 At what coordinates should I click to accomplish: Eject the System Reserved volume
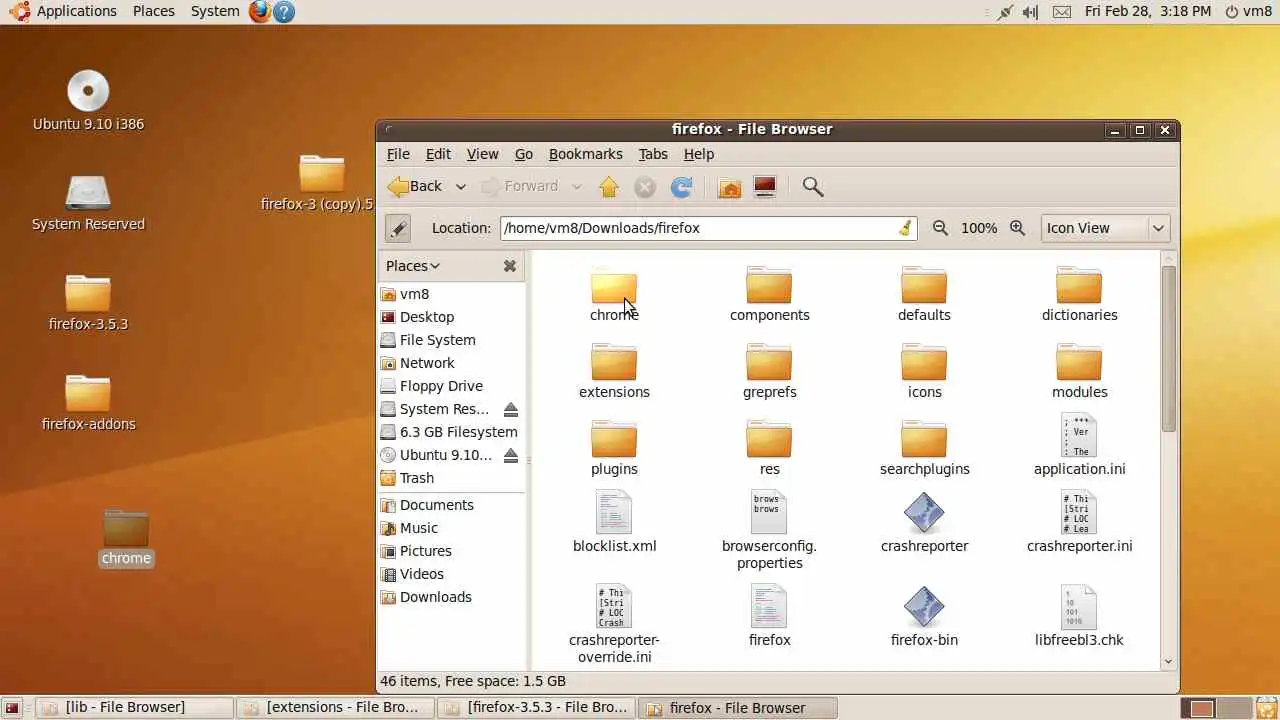pyautogui.click(x=511, y=409)
